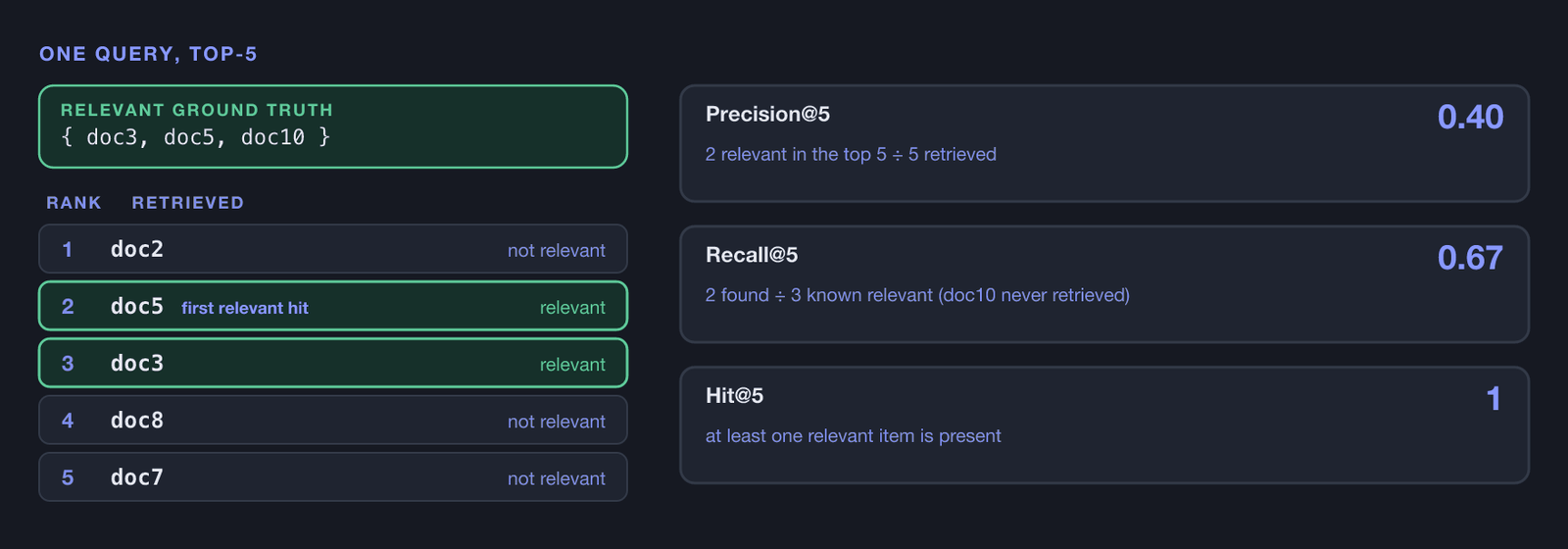Select the doc2 row at rank 1
The height and width of the screenshot is (549, 1568).
[x=333, y=249]
